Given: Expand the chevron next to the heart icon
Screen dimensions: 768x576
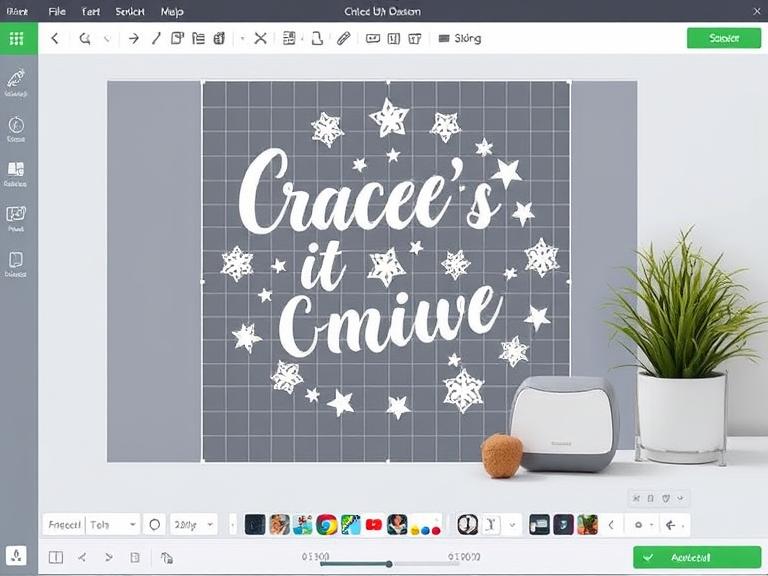Looking at the screenshot, I should click(681, 499).
